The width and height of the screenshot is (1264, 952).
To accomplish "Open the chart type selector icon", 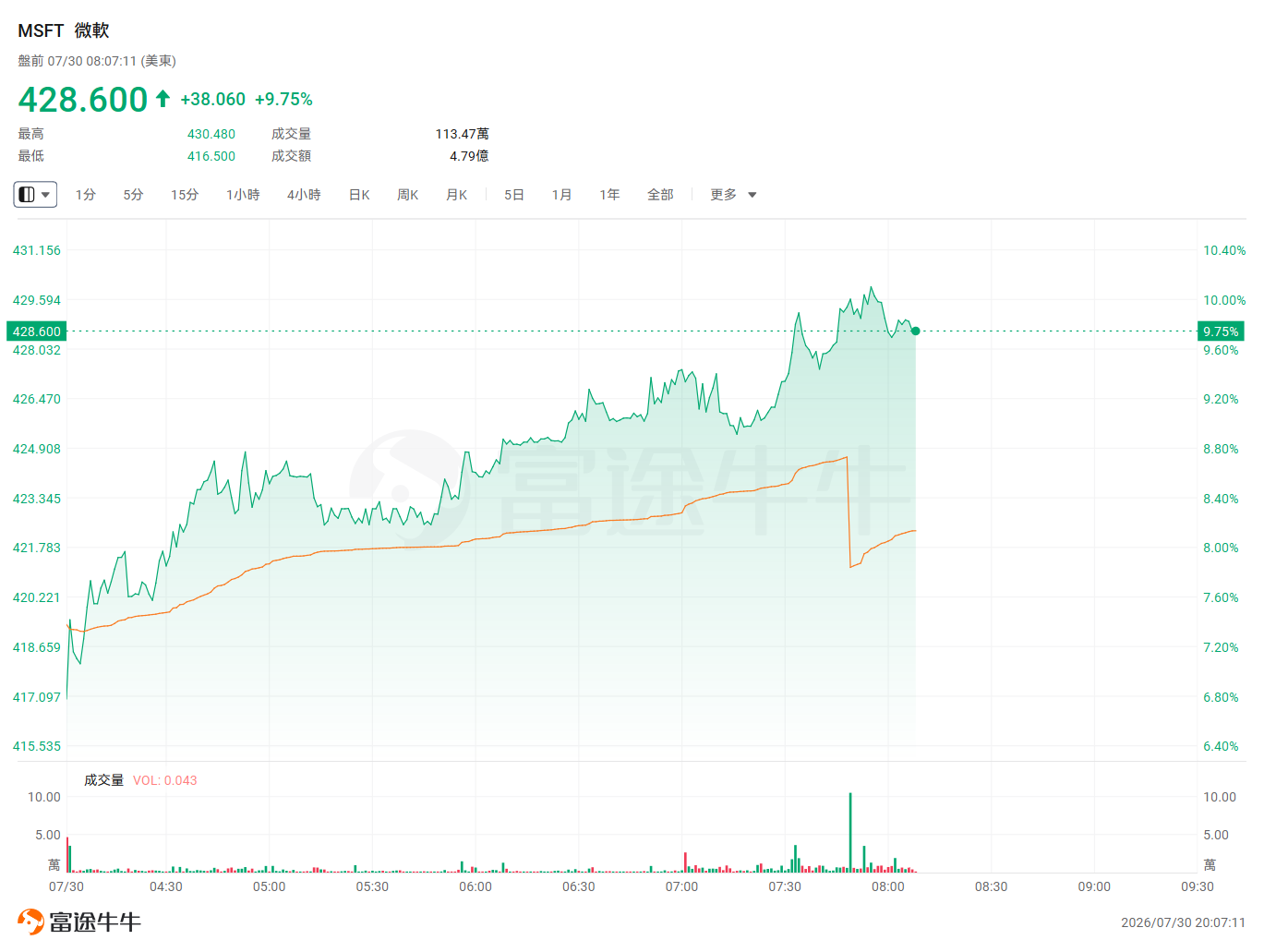I will coord(27,195).
